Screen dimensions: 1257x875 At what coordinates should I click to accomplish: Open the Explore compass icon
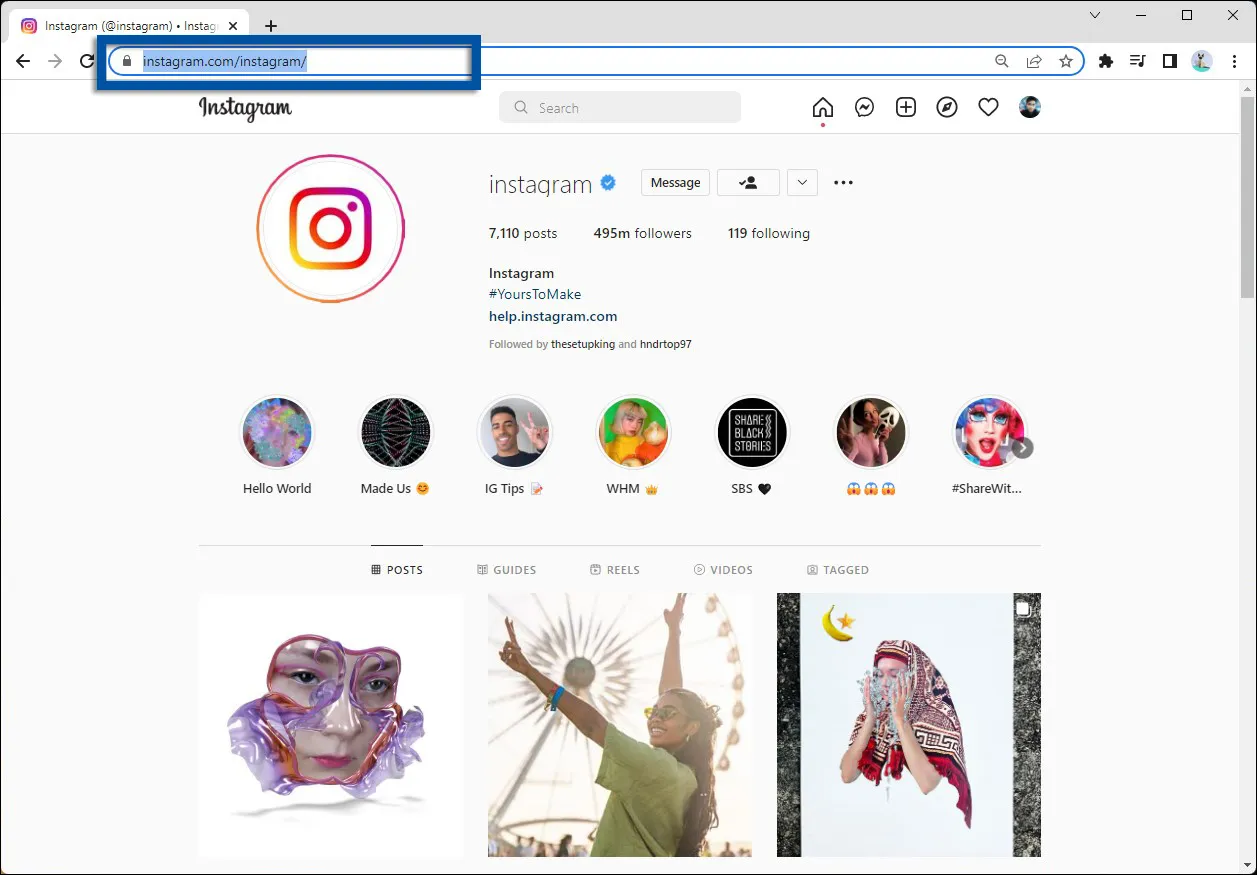click(x=947, y=107)
